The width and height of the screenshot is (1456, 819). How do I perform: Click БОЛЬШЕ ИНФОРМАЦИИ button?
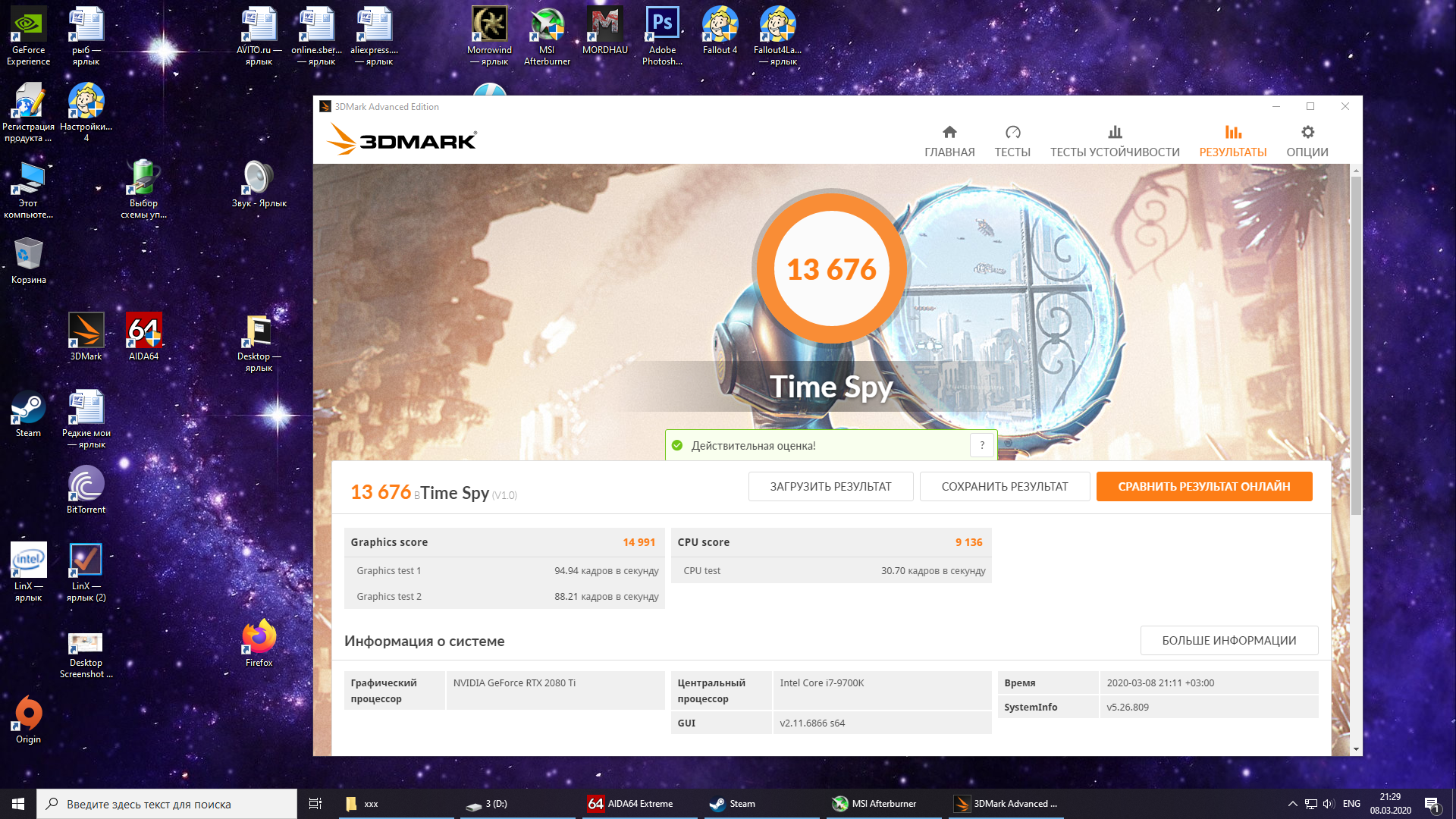pos(1228,641)
